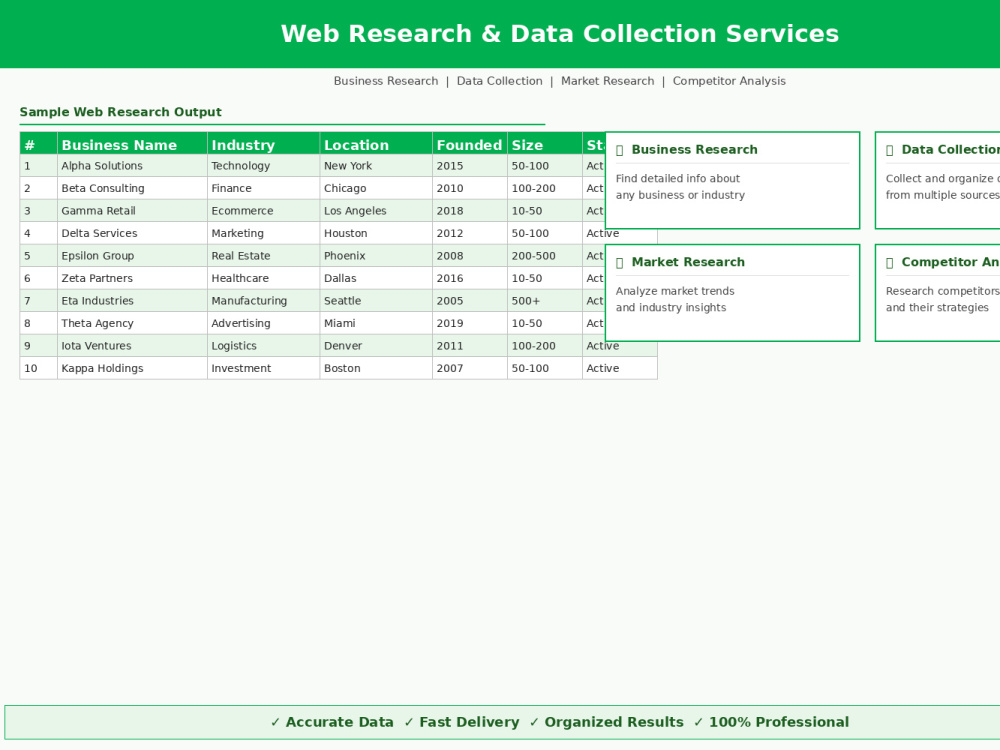Select the Eta Industries cell
The height and width of the screenshot is (750, 1000).
pyautogui.click(x=132, y=300)
